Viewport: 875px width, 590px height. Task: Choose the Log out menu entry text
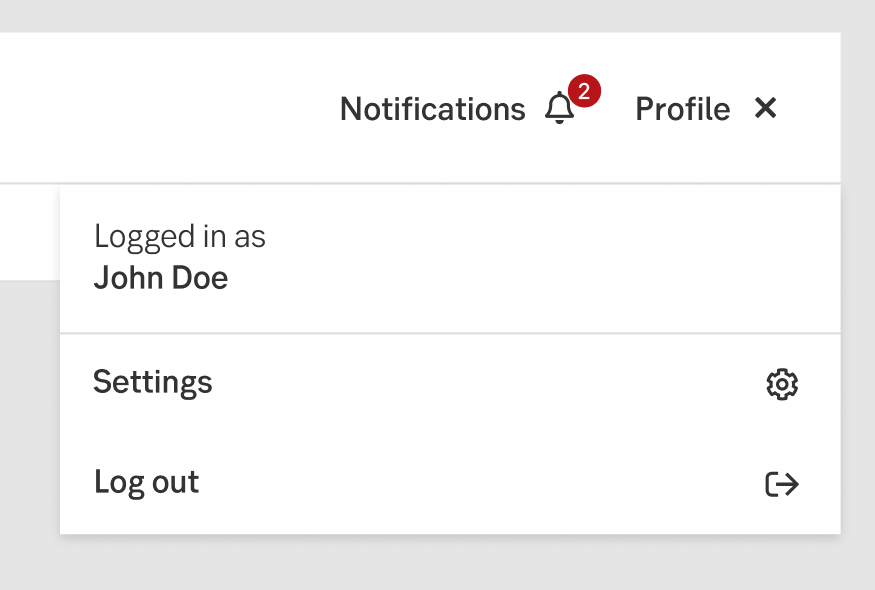147,482
